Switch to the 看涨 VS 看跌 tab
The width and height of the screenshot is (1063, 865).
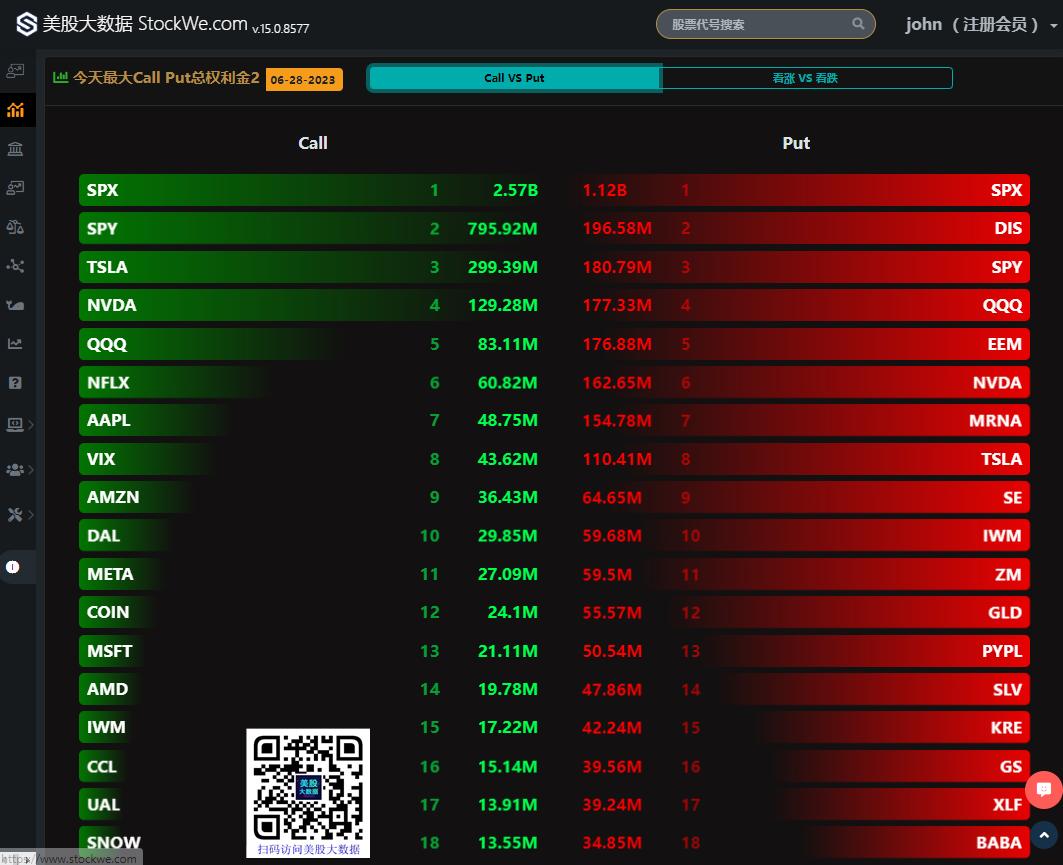pyautogui.click(x=806, y=78)
